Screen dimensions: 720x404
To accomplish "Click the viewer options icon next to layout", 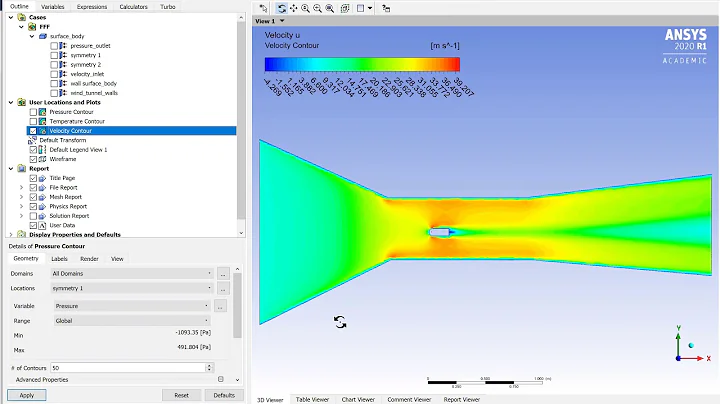I will (386, 8).
